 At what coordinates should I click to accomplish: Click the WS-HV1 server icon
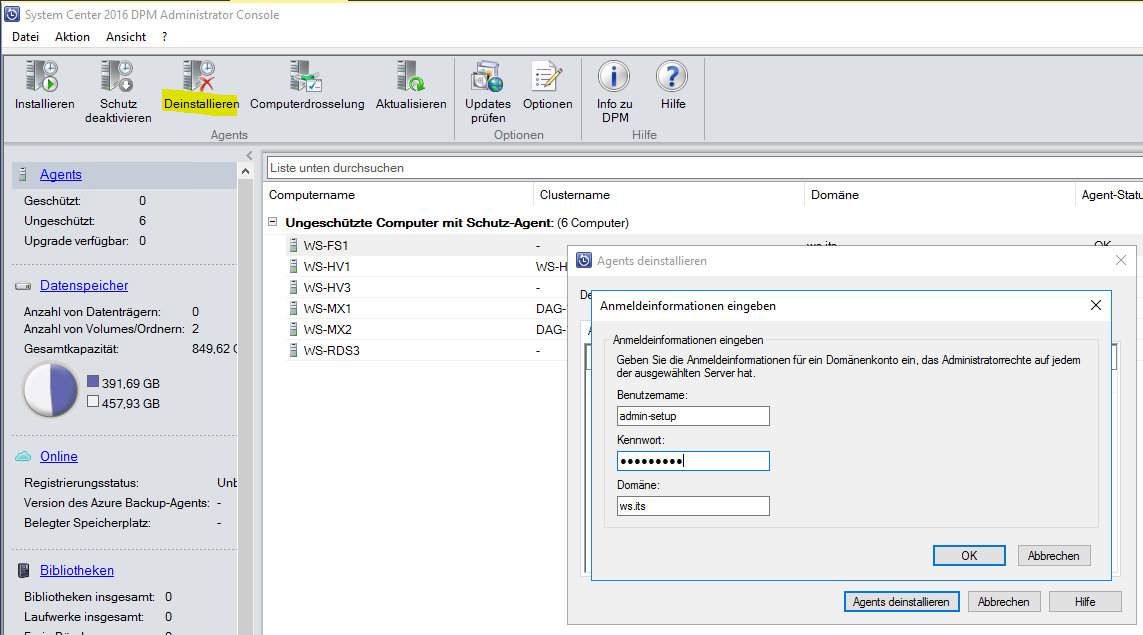pos(293,266)
